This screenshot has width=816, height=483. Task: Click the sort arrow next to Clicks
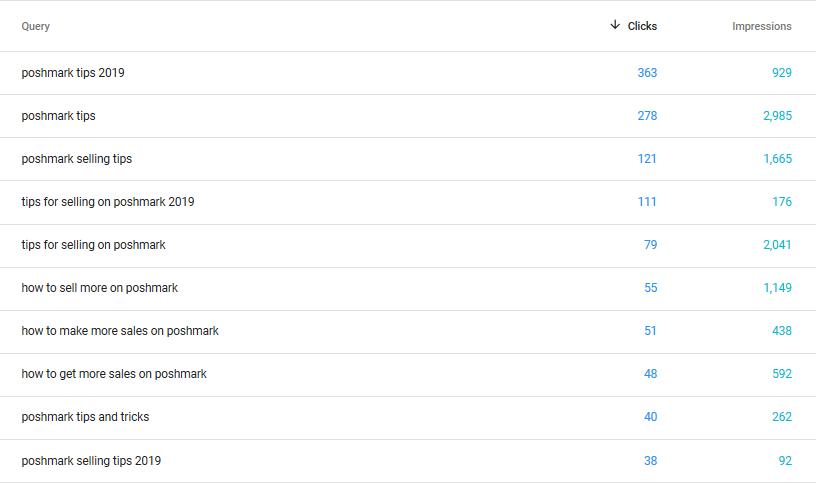pyautogui.click(x=615, y=25)
